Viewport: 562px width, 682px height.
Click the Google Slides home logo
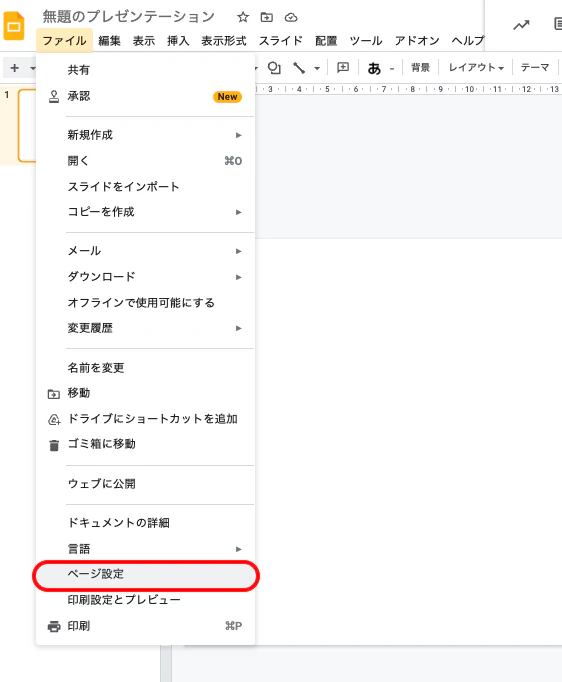[13, 26]
